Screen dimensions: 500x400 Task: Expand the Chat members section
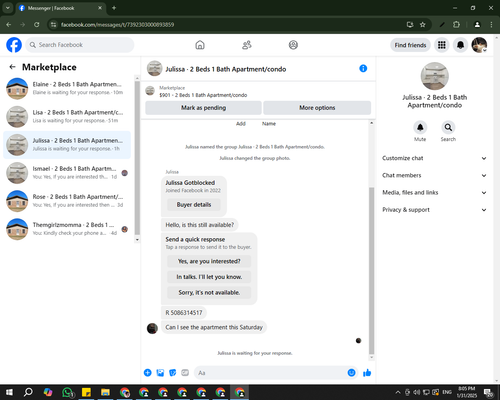coord(434,175)
